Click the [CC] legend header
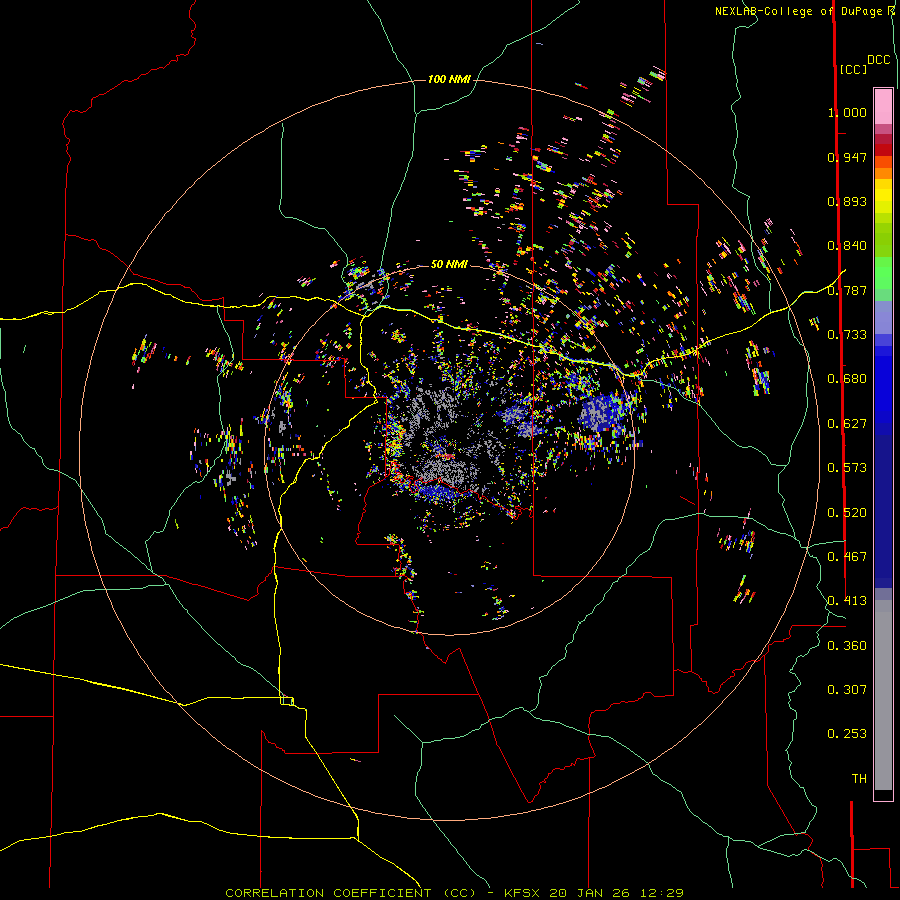The height and width of the screenshot is (900, 900). coord(853,69)
